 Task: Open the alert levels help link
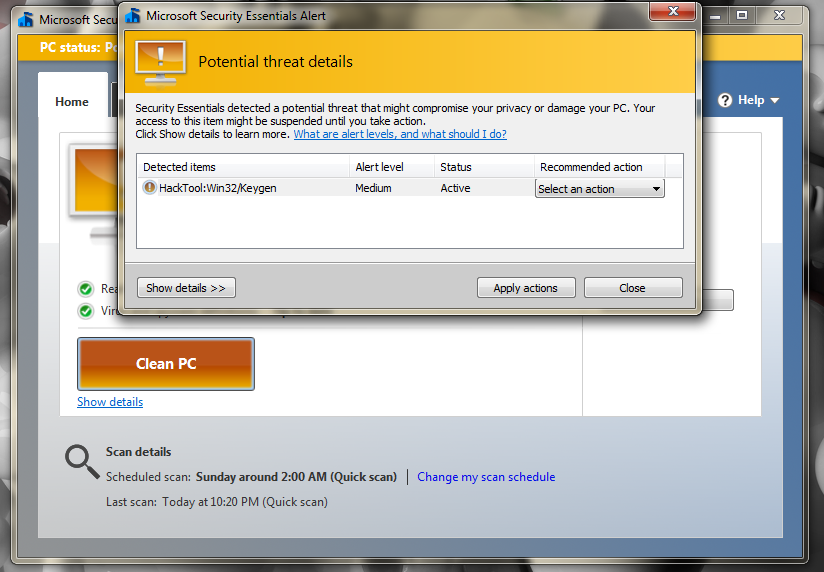tap(400, 134)
